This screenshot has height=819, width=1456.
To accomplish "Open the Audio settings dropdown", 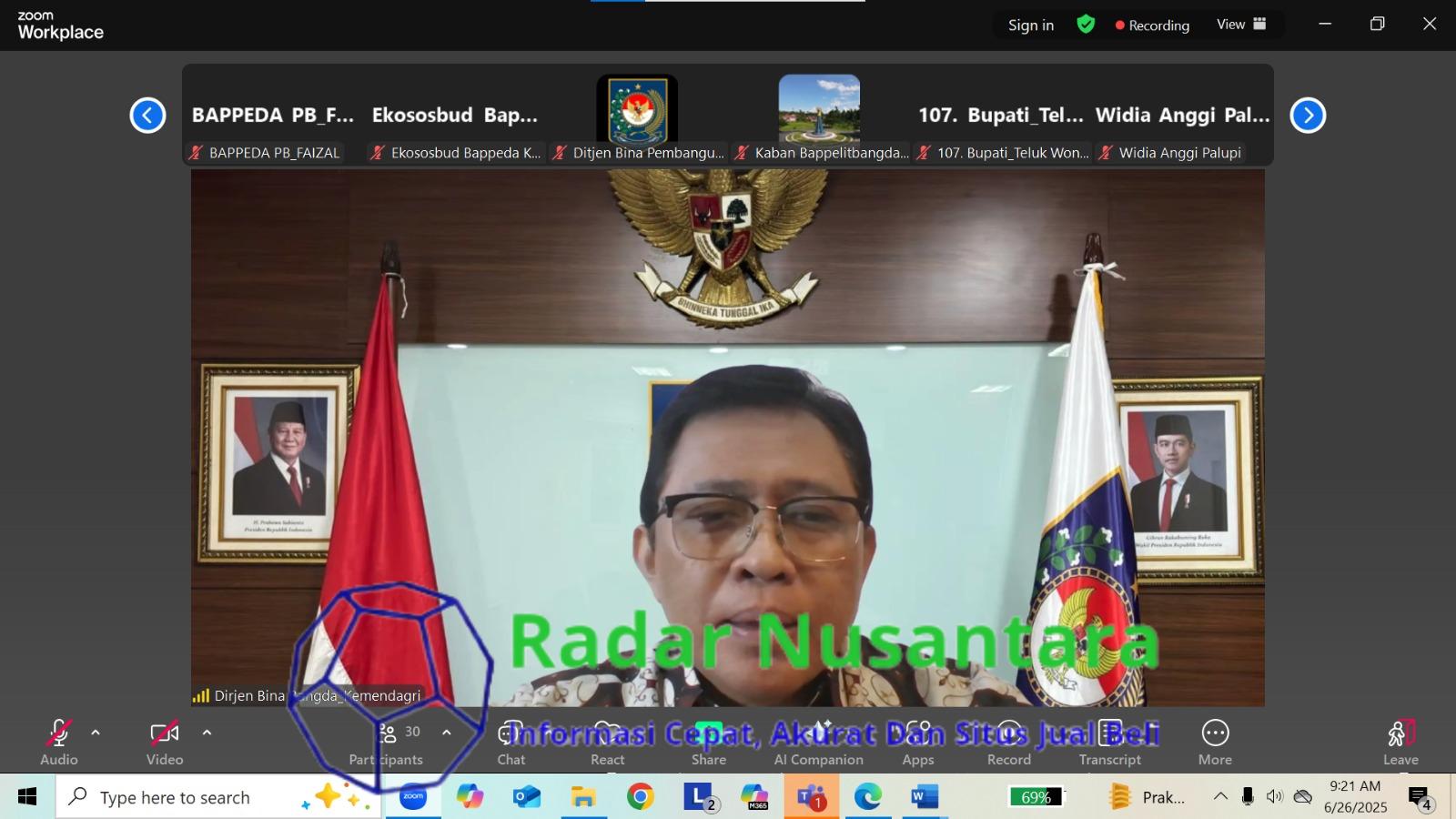I will coord(94,733).
